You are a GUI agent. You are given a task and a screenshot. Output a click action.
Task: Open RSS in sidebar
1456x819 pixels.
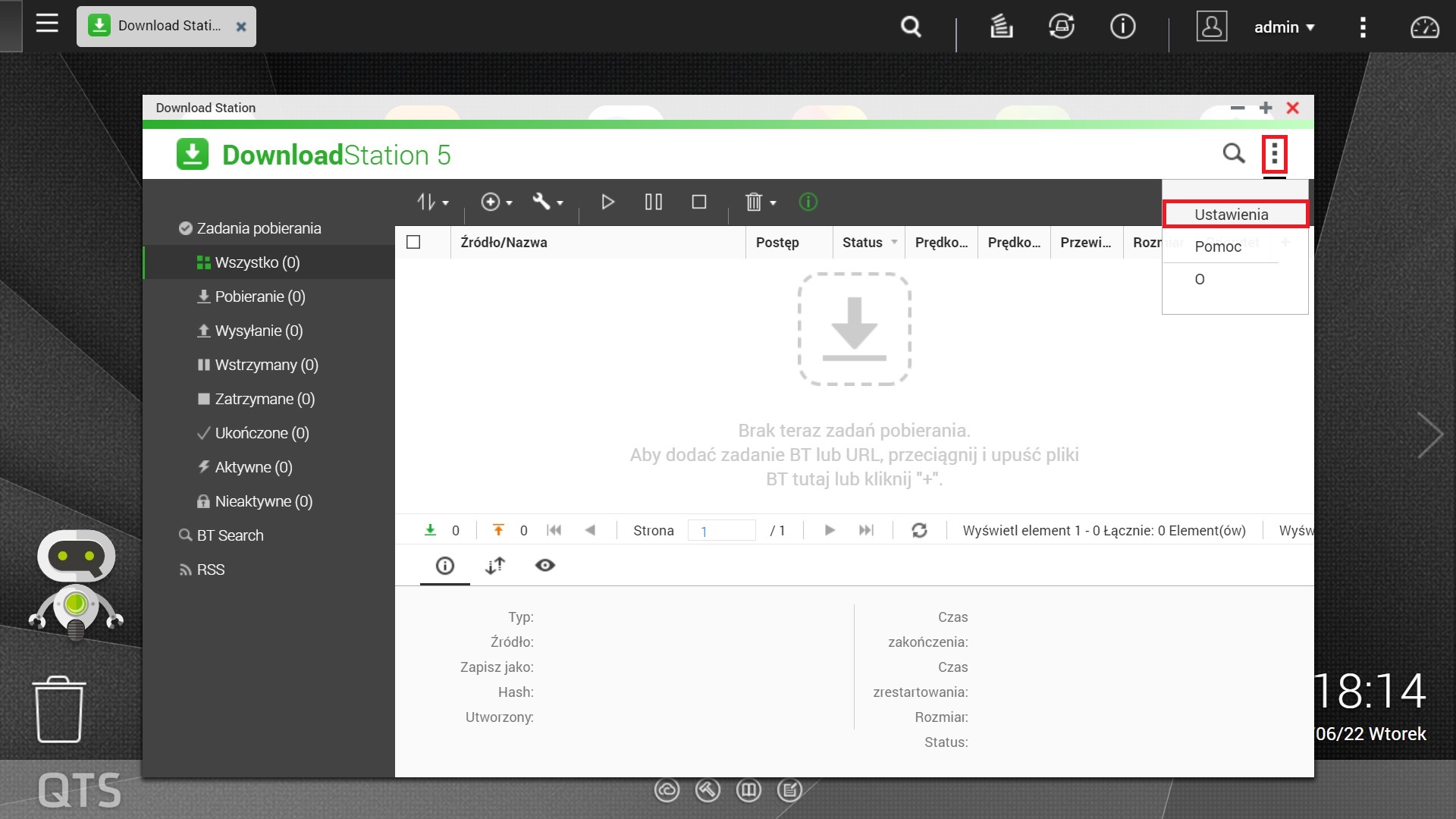[x=268, y=570]
